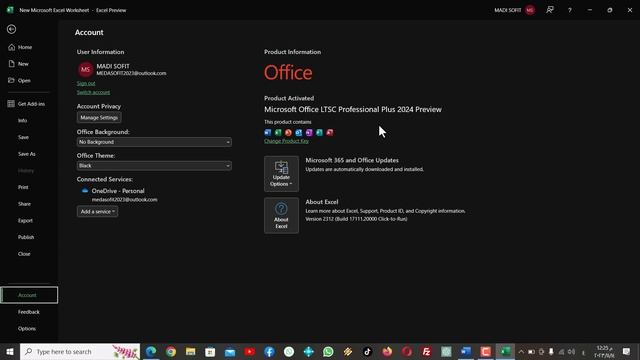This screenshot has height=360, width=640.
Task: Expand the Add a service dropdown
Action: [x=97, y=211]
